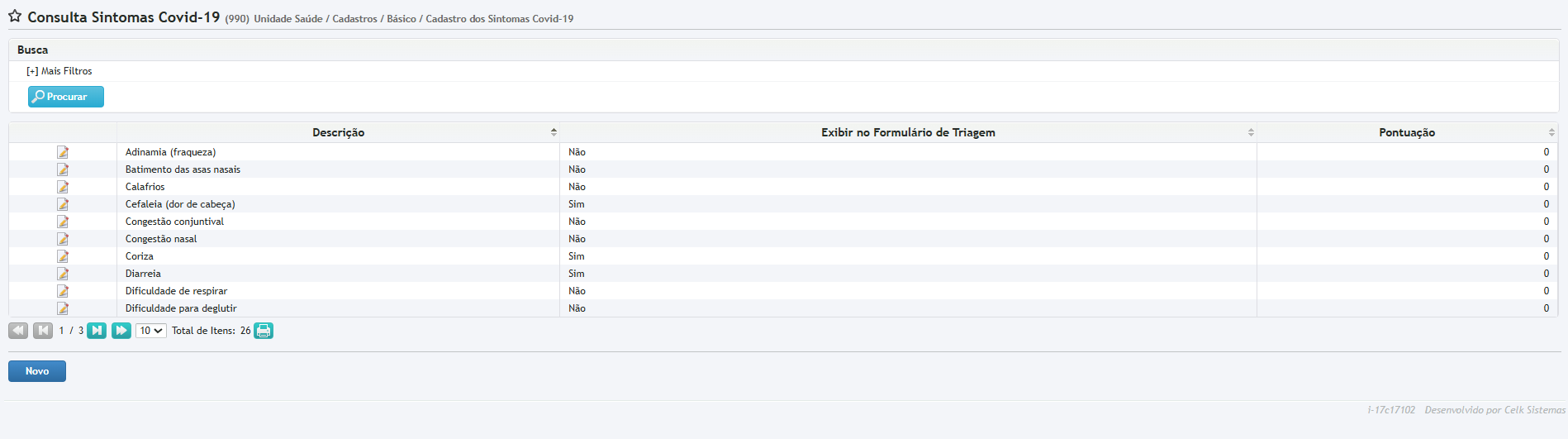
Task: Click edit icon for Coriza row
Action: (63, 256)
